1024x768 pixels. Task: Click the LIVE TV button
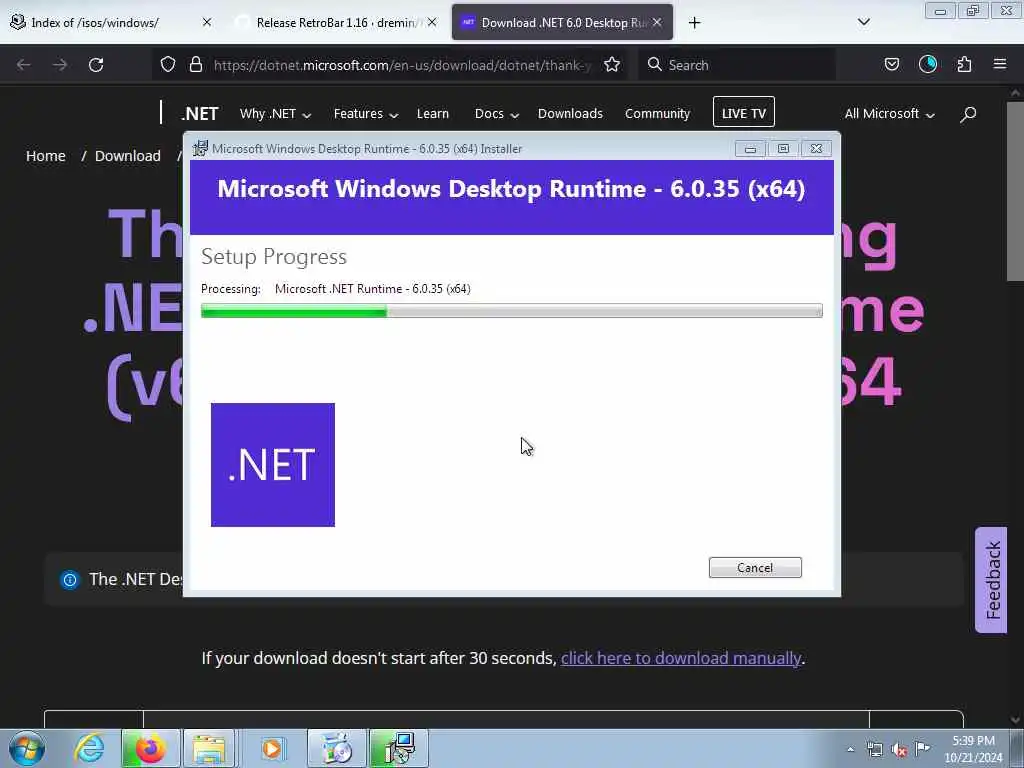(x=744, y=112)
